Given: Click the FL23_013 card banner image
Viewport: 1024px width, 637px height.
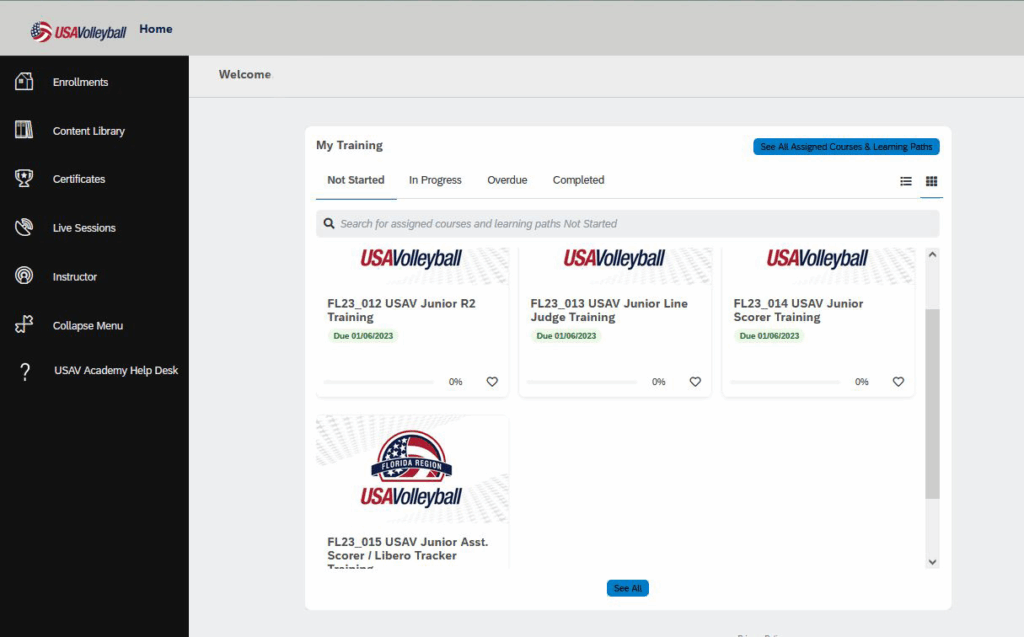Looking at the screenshot, I should pyautogui.click(x=615, y=265).
